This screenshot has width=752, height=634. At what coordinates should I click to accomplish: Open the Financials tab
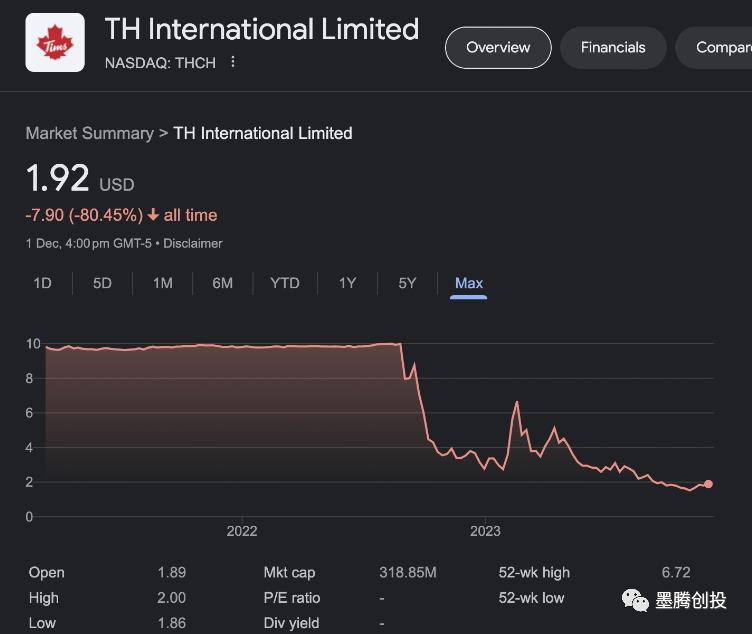(613, 47)
